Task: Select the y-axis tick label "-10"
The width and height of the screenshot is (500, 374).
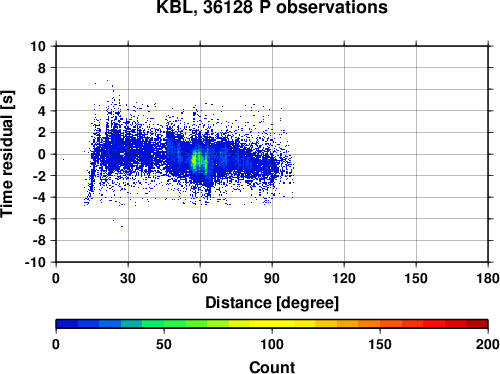Action: 35,262
